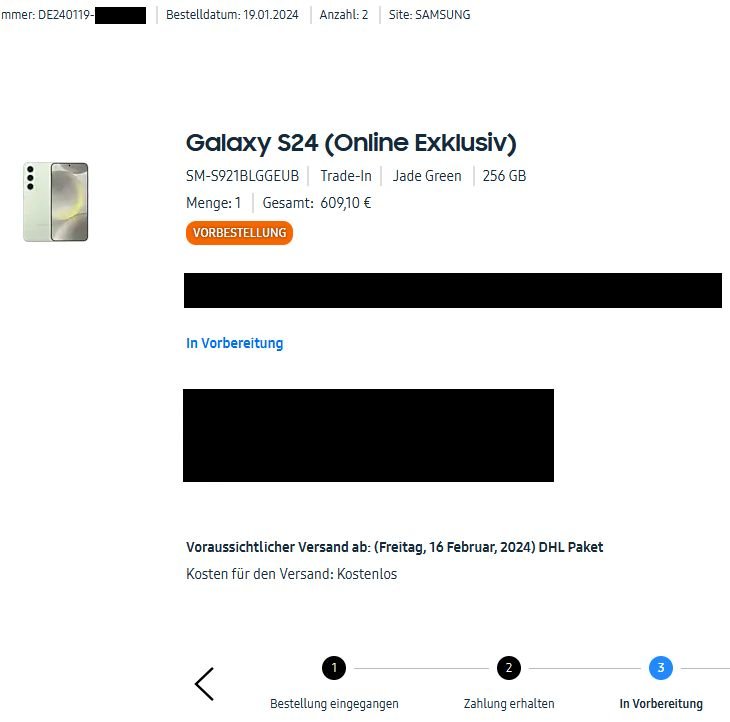Click the 256 GB storage label
The image size is (730, 722).
click(504, 176)
